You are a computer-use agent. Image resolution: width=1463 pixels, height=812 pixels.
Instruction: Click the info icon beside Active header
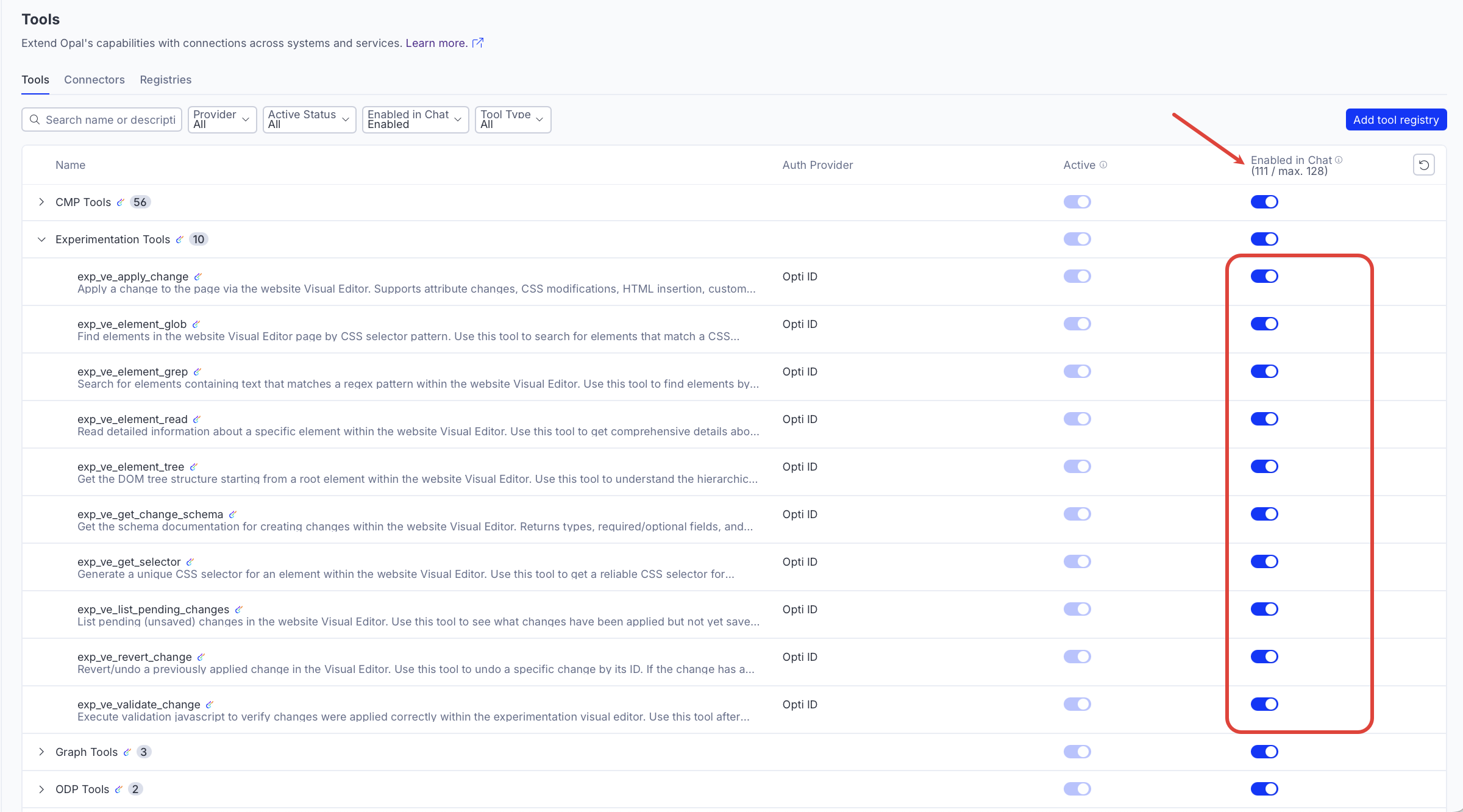tap(1103, 165)
